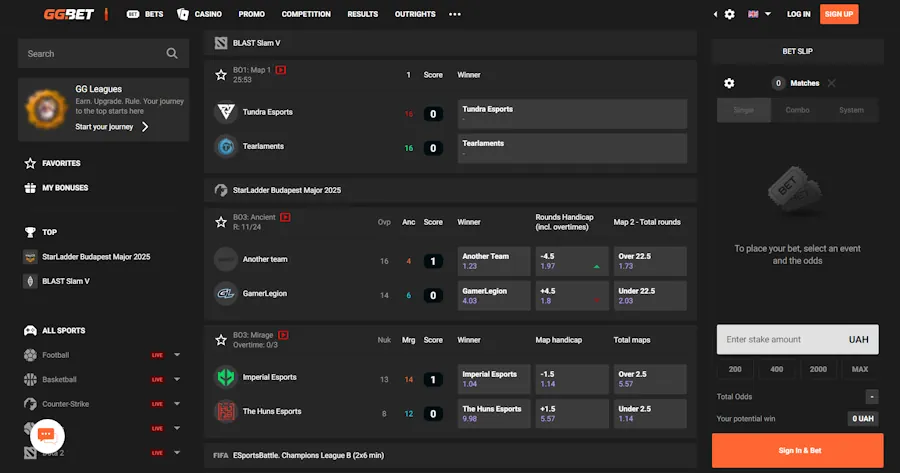Select Under 22.5 at 2.03
The width and height of the screenshot is (900, 473).
tap(650, 296)
